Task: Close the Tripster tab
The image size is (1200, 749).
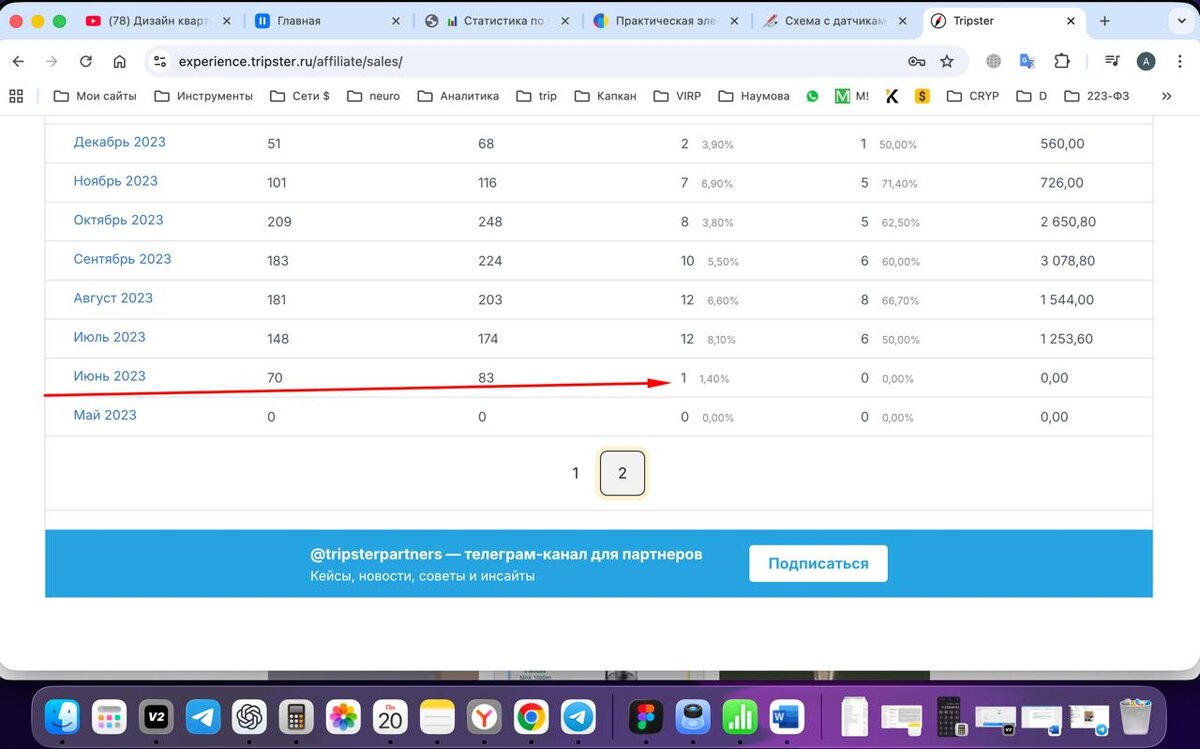Action: tap(1071, 21)
